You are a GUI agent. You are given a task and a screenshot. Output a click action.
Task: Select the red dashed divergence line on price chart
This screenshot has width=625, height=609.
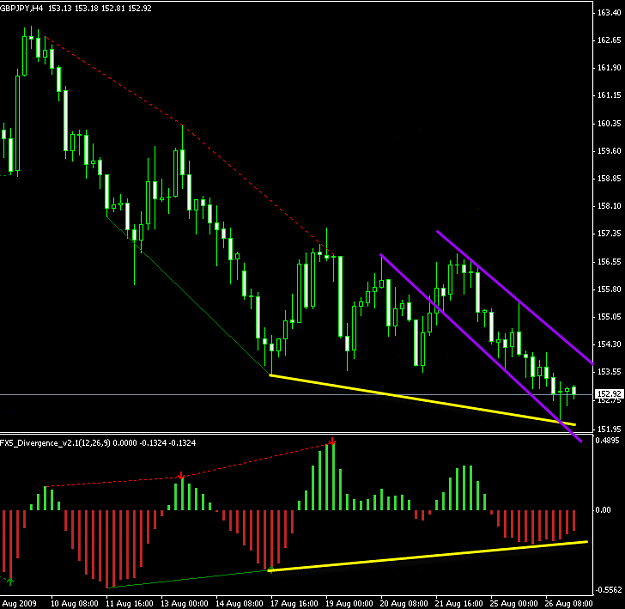(x=181, y=124)
